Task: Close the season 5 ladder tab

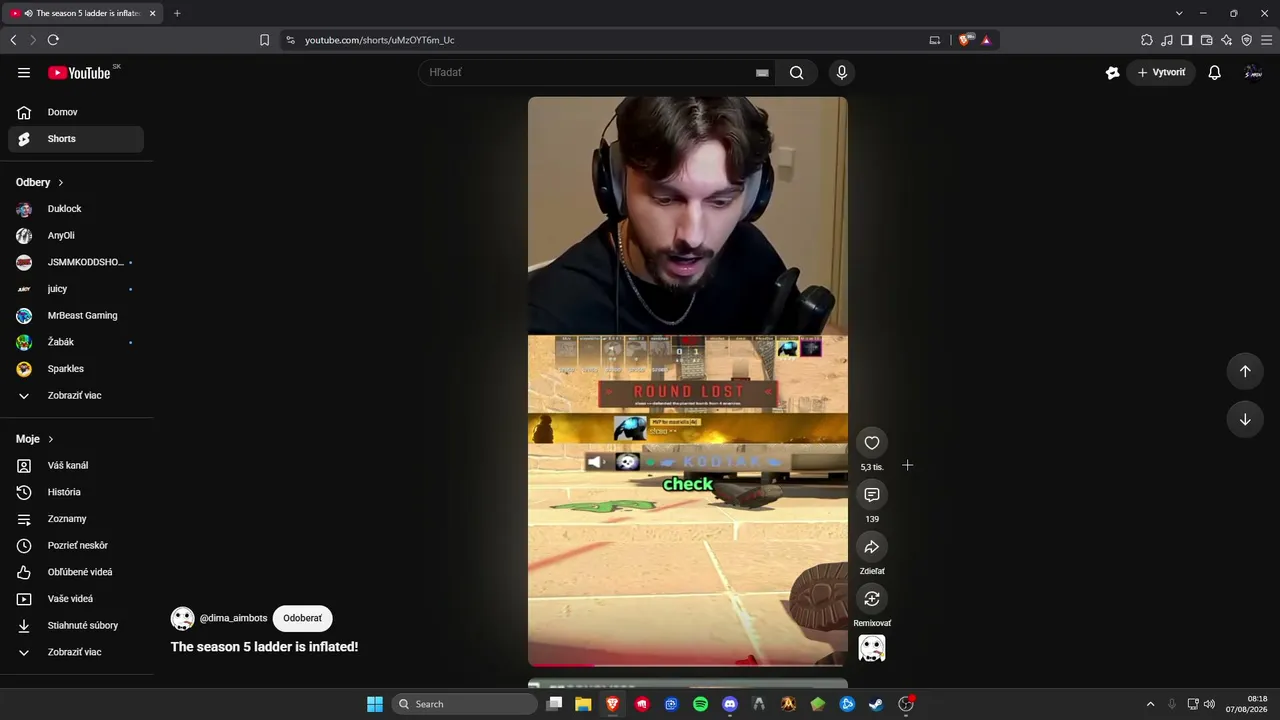Action: coord(153,13)
